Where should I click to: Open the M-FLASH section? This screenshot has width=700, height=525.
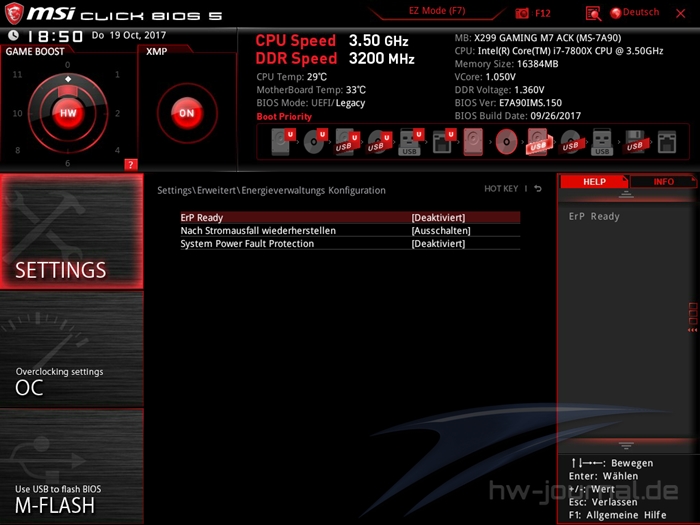point(71,466)
